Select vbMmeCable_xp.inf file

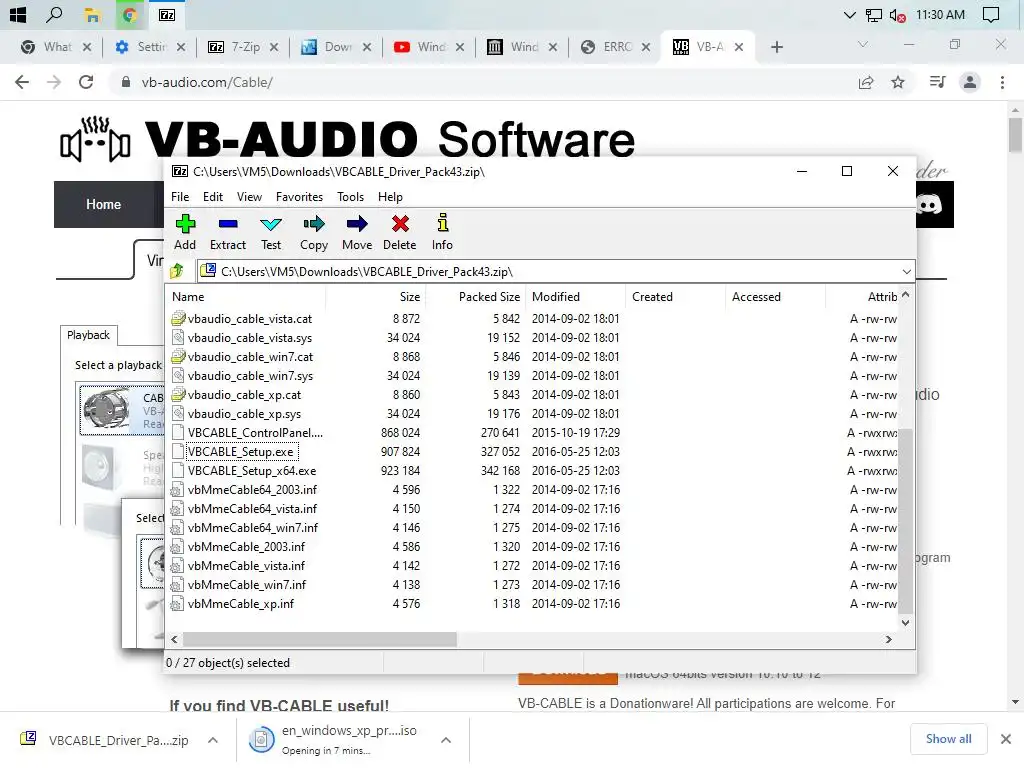coord(240,603)
